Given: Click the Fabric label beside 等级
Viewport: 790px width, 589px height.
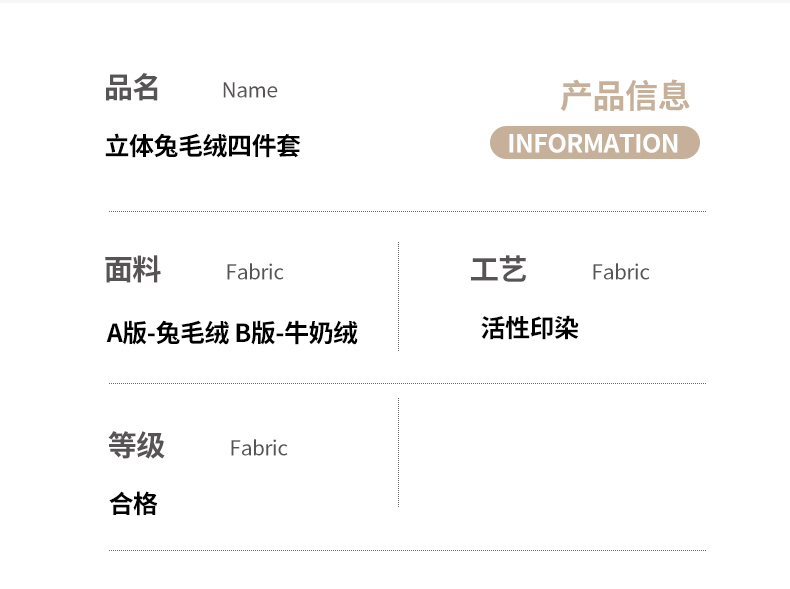Looking at the screenshot, I should [259, 448].
